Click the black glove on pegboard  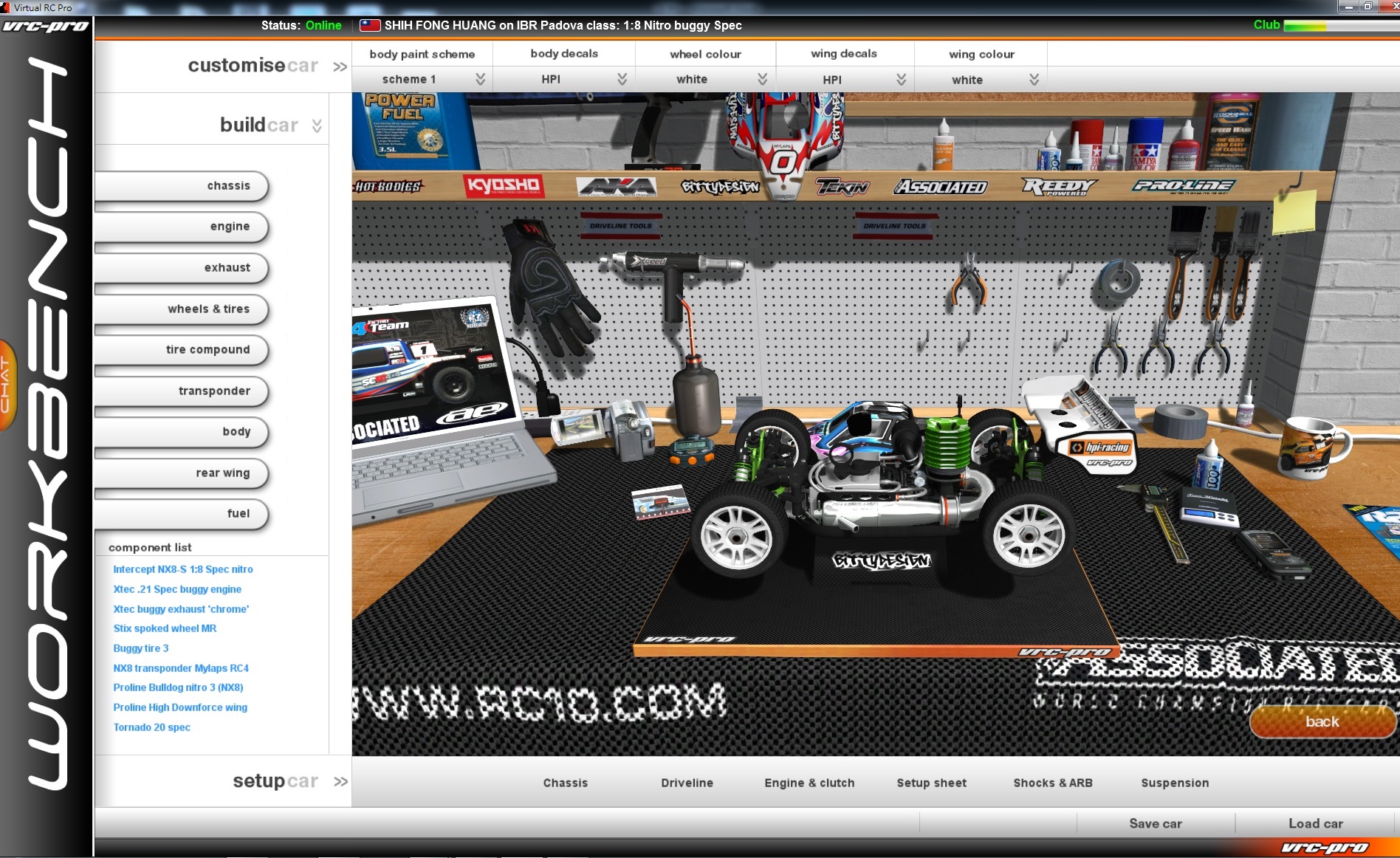point(550,288)
